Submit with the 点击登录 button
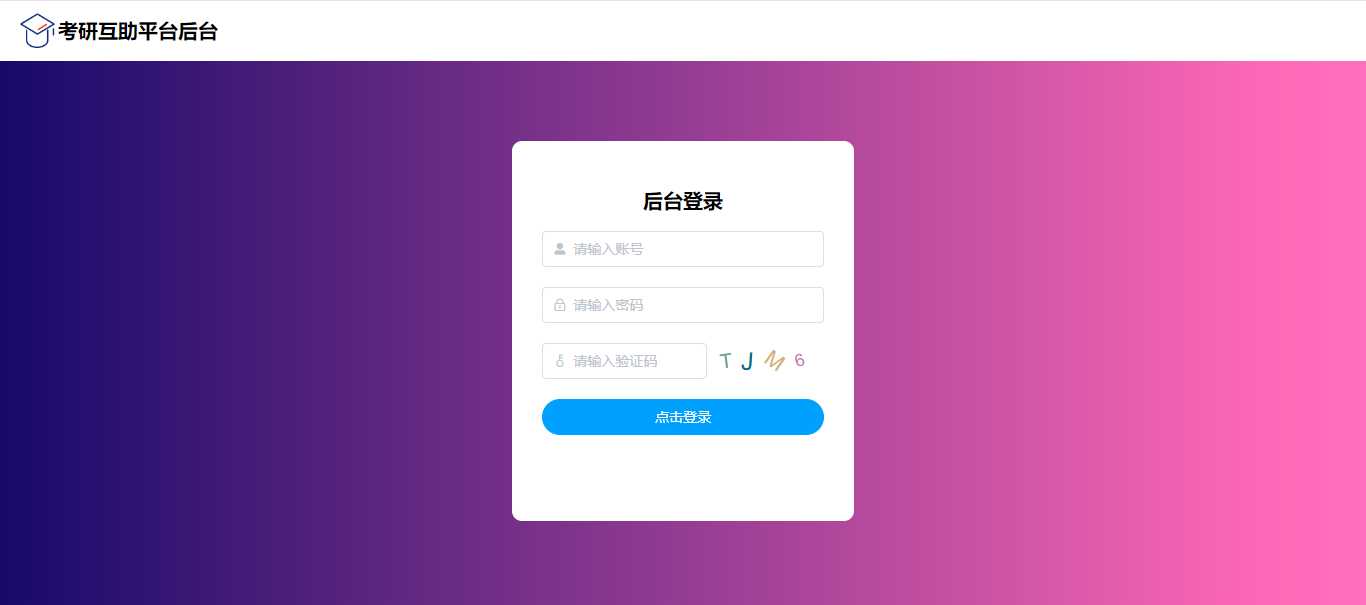Screen dimensions: 1366x605 pos(683,417)
